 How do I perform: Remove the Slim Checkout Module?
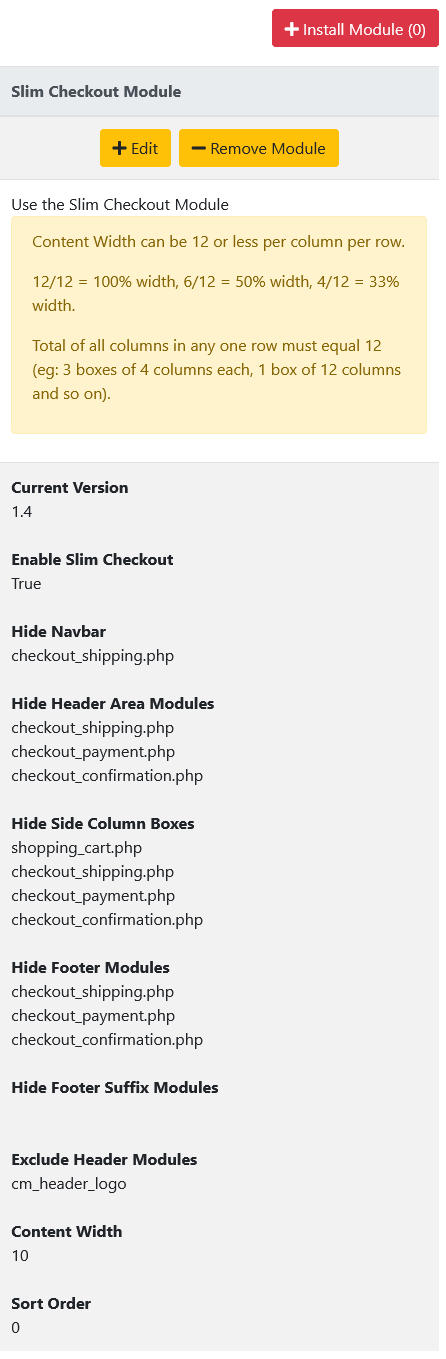click(x=259, y=148)
